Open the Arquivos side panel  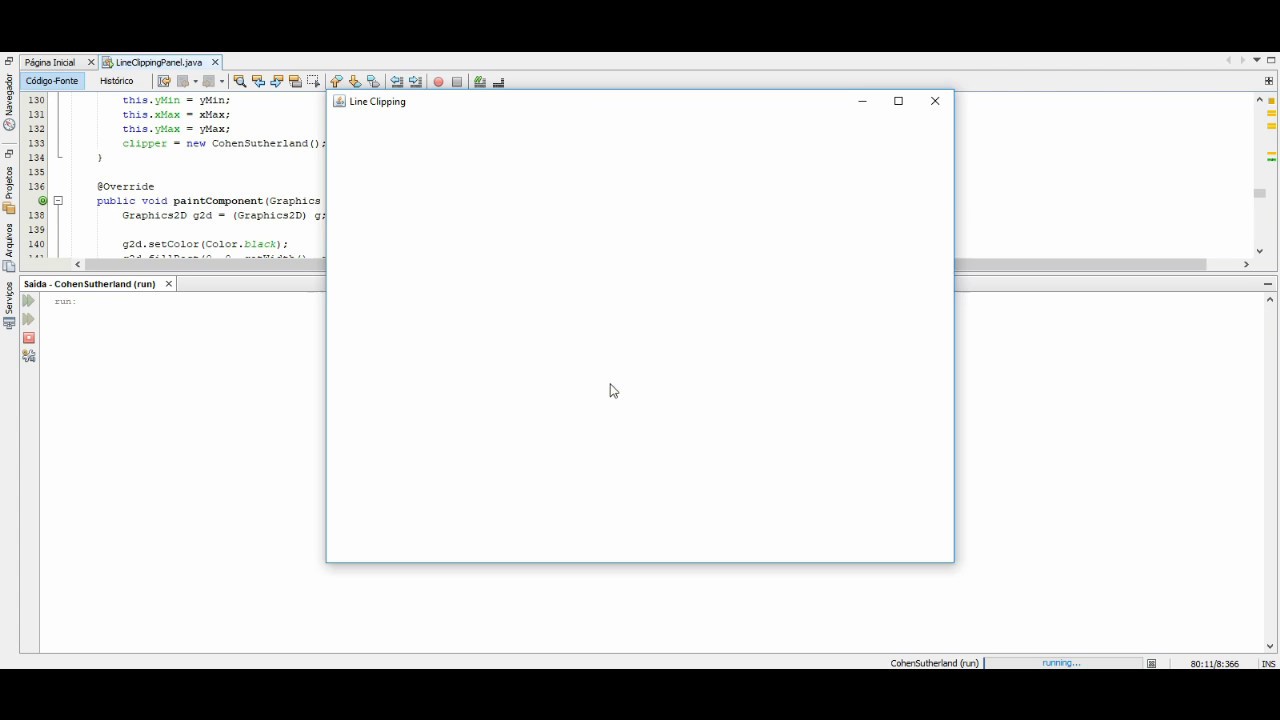9,247
